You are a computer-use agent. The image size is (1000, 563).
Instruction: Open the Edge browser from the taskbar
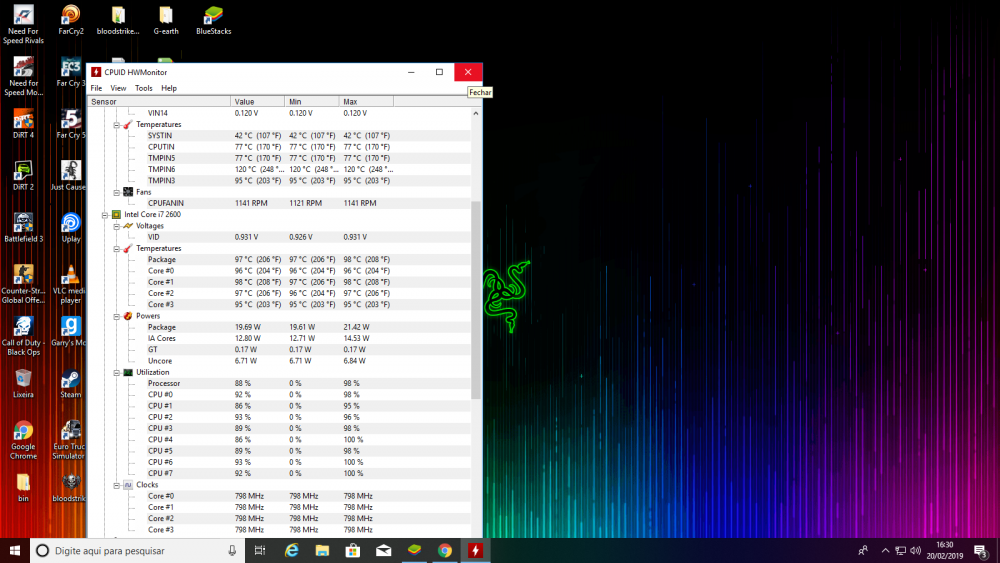[292, 551]
